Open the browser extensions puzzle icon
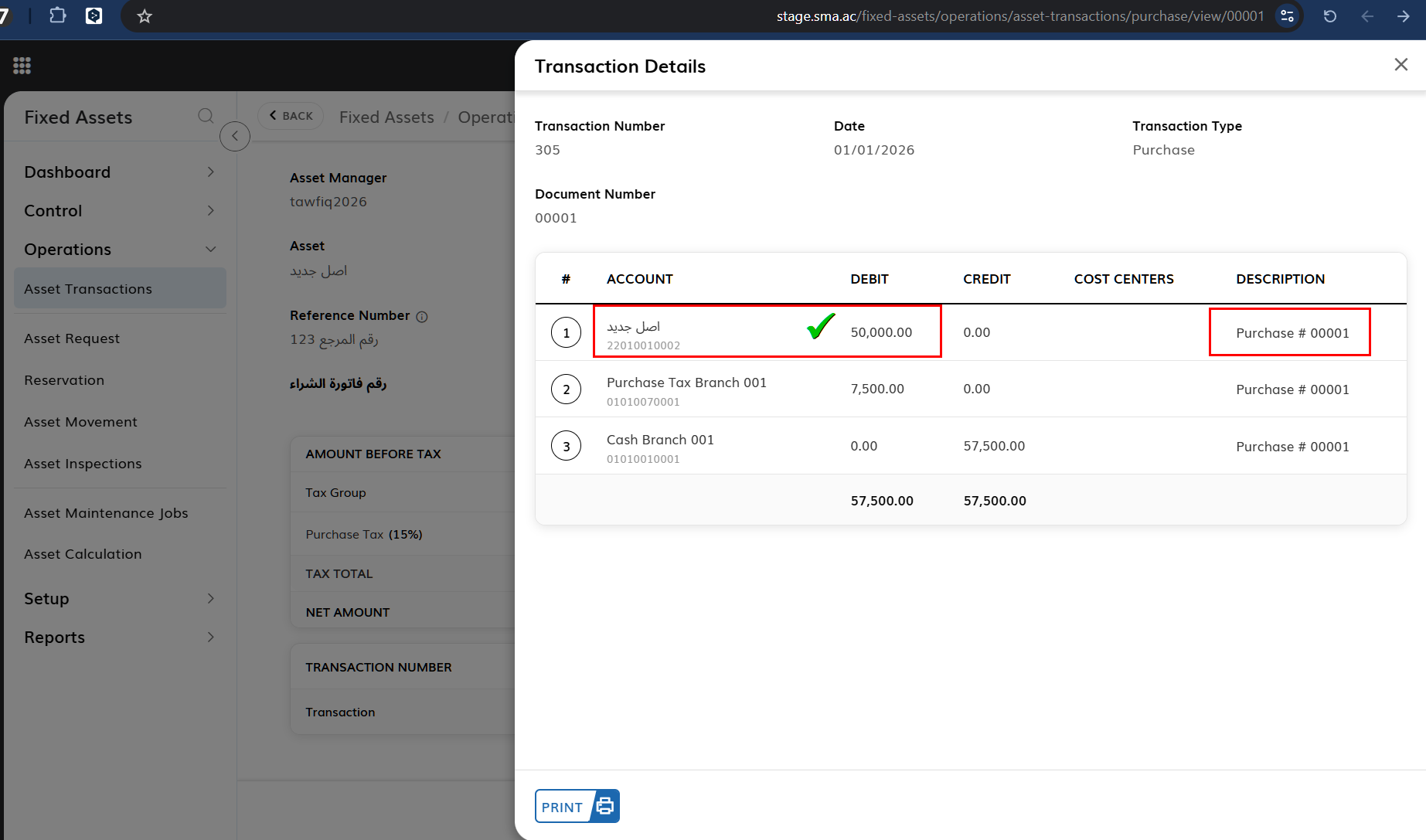The image size is (1426, 840). click(57, 15)
